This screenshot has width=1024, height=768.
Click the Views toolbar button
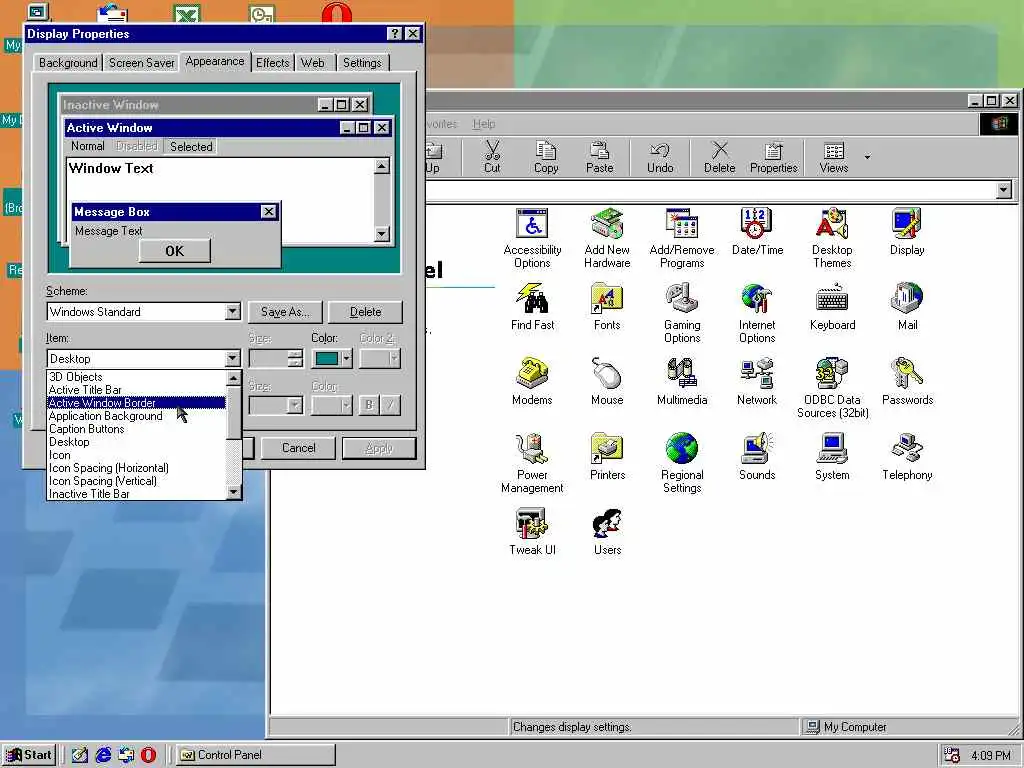coord(834,157)
